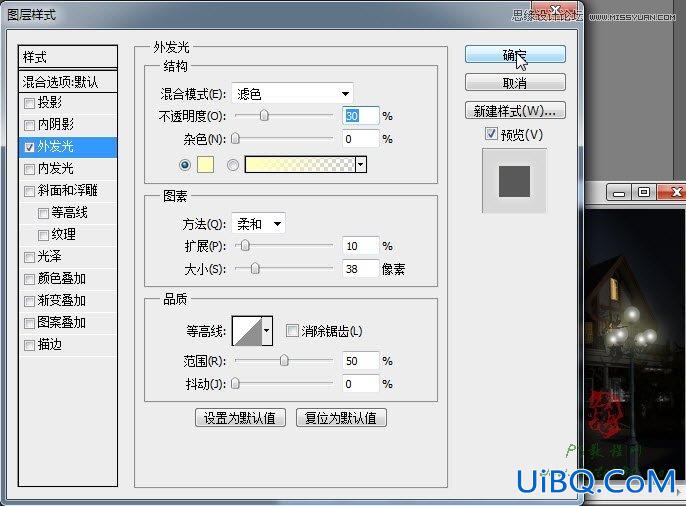Toggle the 预览 preview checkbox
This screenshot has width=686, height=506.
[491, 133]
